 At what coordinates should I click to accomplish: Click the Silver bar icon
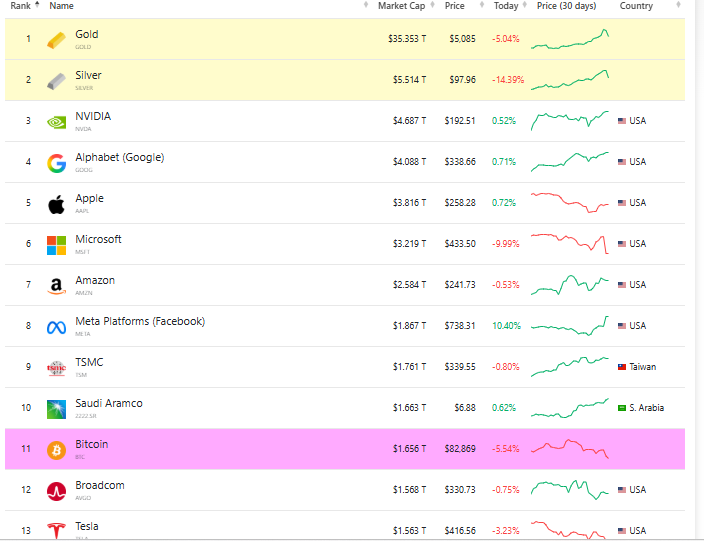[57, 81]
